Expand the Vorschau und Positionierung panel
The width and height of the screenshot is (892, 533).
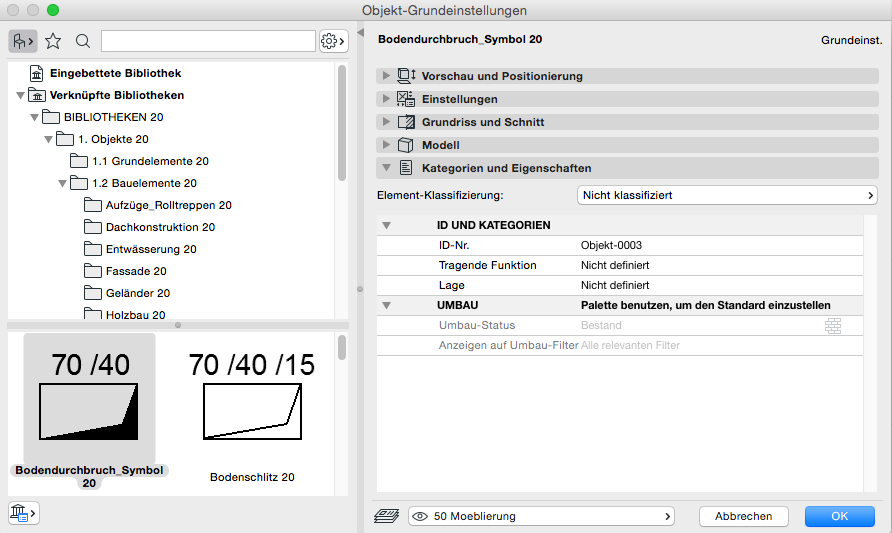(385, 76)
